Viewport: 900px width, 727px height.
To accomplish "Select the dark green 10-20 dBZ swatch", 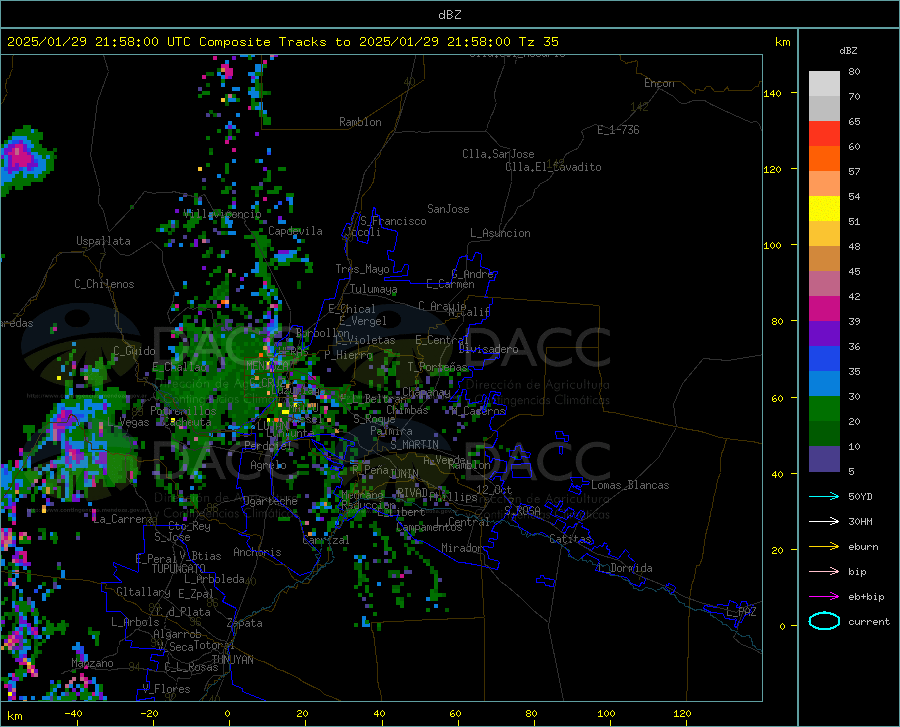I will click(x=824, y=434).
